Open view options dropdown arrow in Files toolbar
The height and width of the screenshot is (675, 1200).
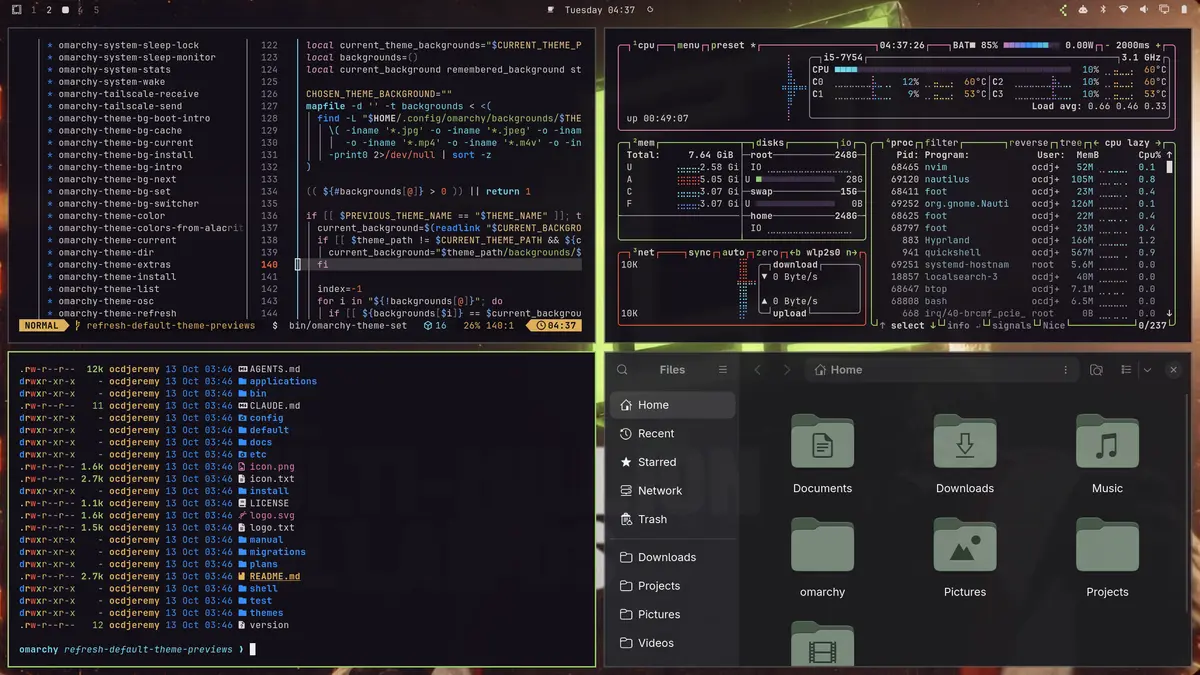pos(1147,370)
